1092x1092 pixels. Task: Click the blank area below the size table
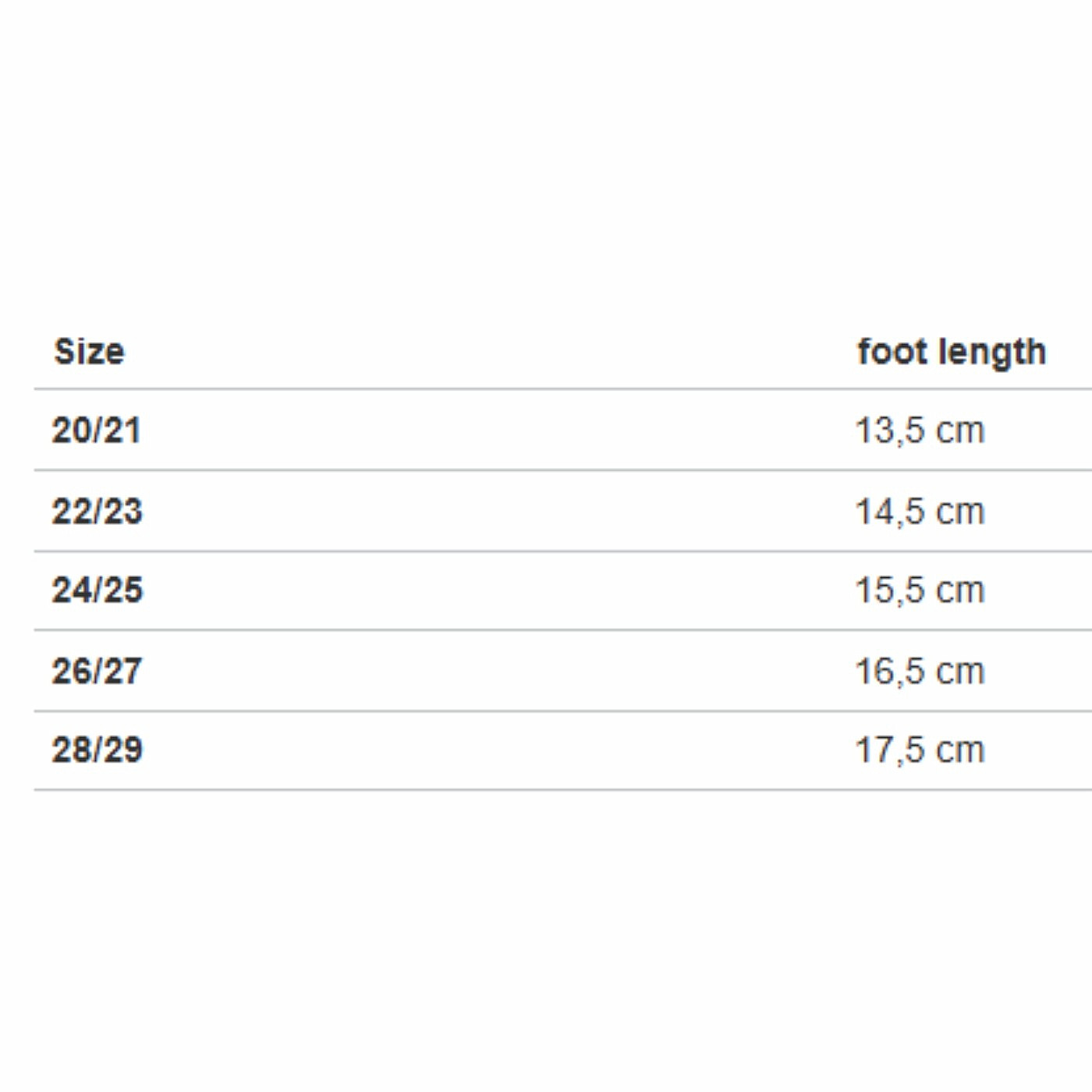pos(546,936)
